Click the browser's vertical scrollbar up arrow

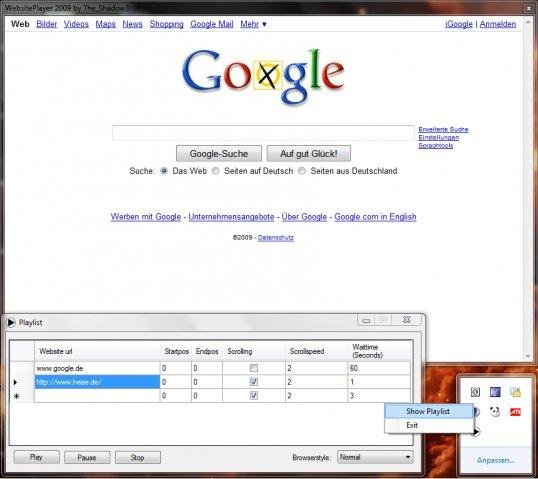[x=528, y=21]
